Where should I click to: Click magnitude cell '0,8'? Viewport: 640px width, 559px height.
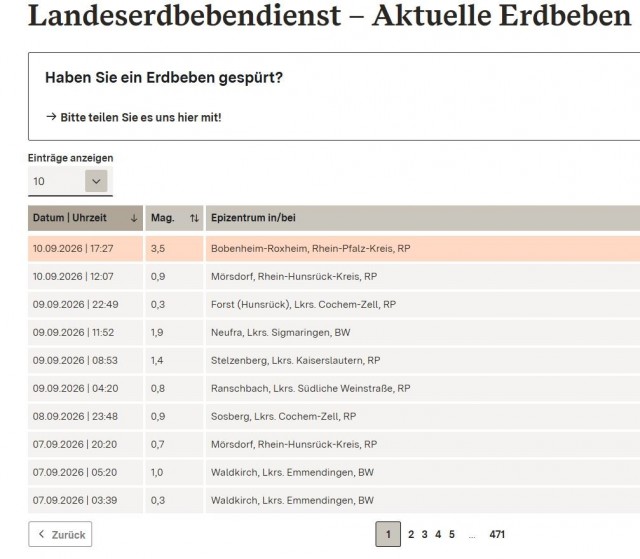point(174,388)
